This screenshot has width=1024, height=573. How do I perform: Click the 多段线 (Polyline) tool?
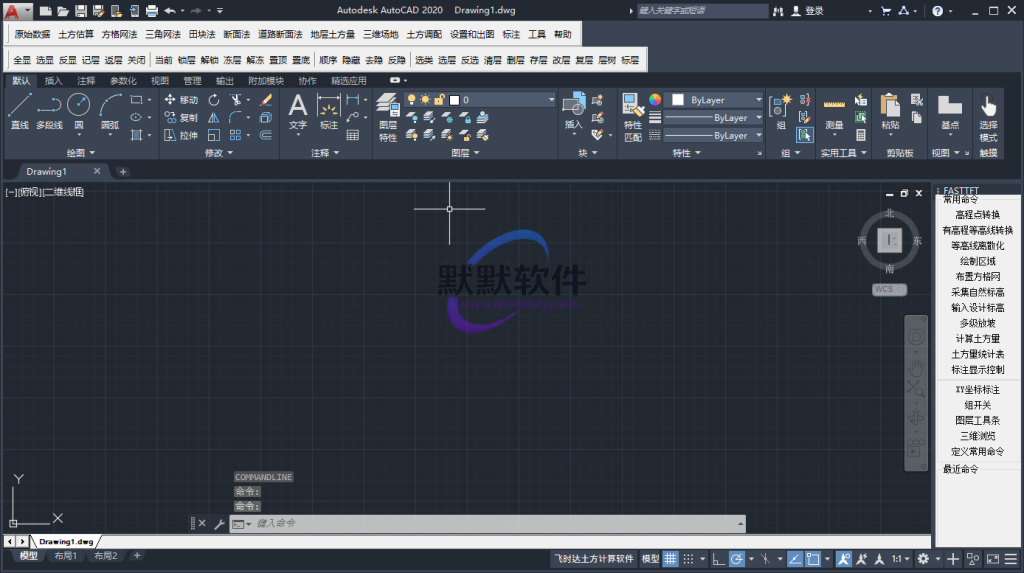click(49, 110)
